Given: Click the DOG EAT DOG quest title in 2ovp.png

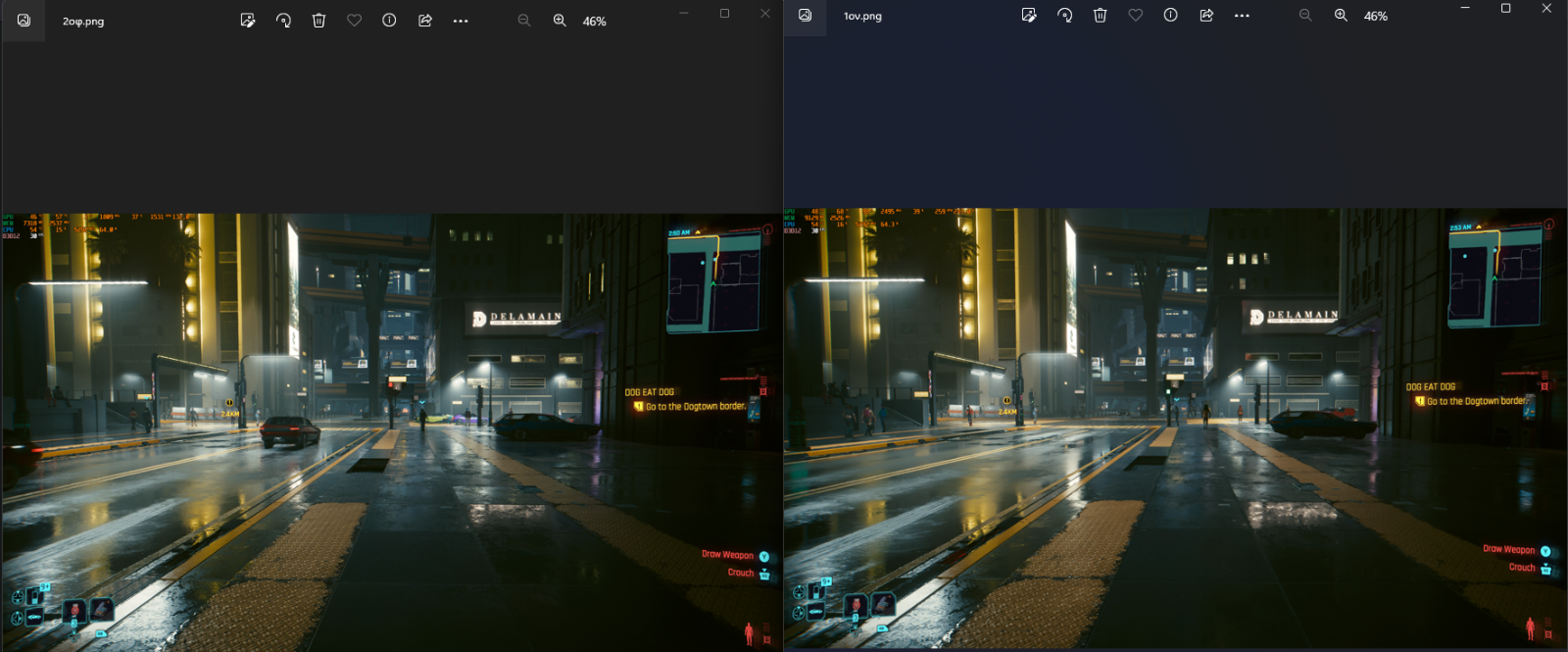Looking at the screenshot, I should 650,392.
